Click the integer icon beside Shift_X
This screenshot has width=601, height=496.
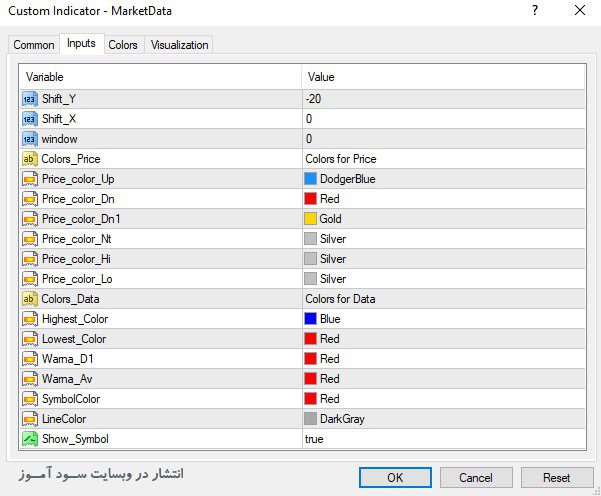tap(30, 119)
